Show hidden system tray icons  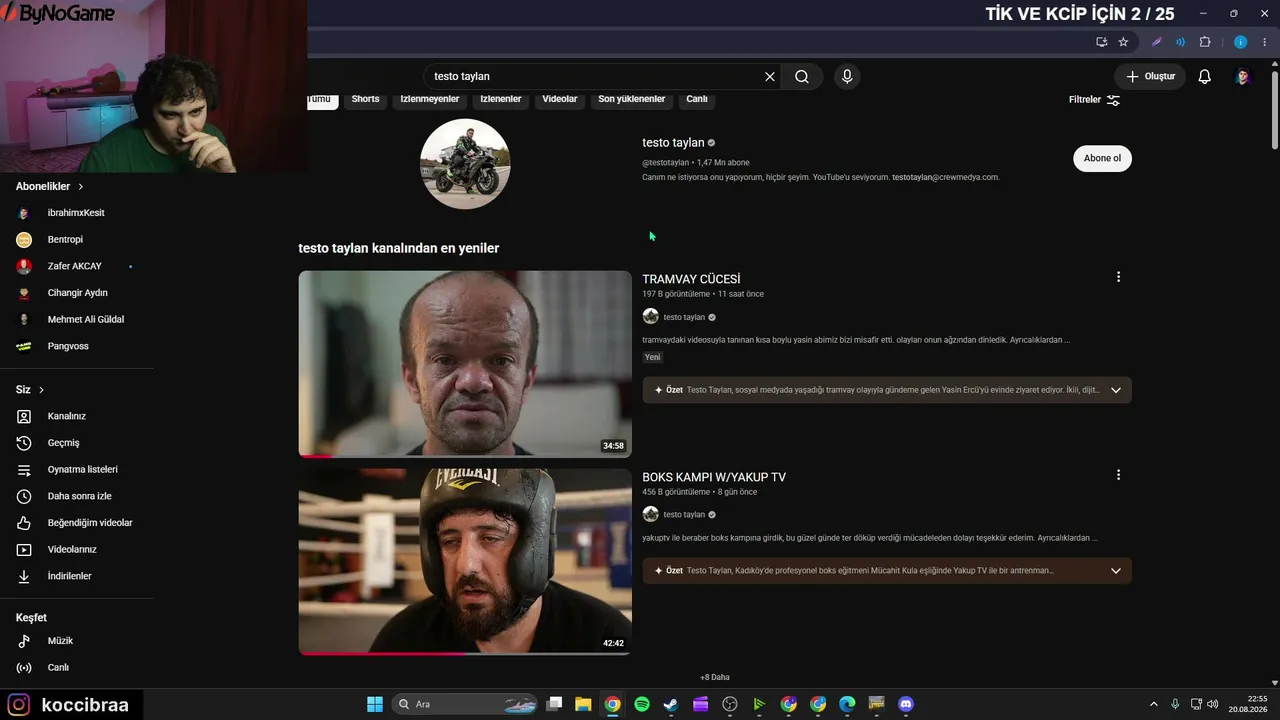pyautogui.click(x=1153, y=704)
